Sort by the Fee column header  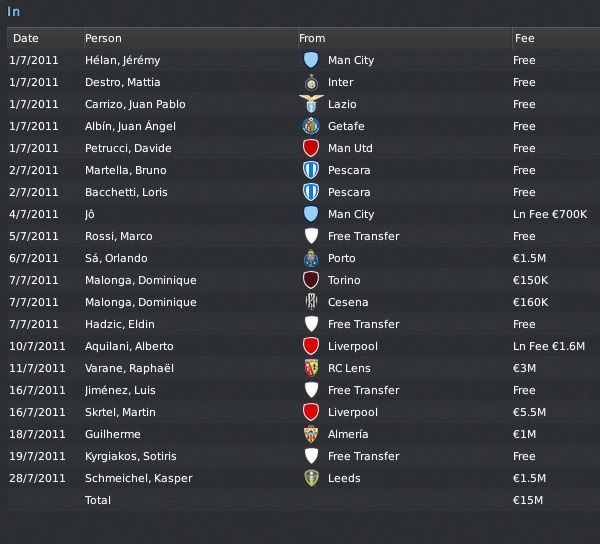pos(524,38)
